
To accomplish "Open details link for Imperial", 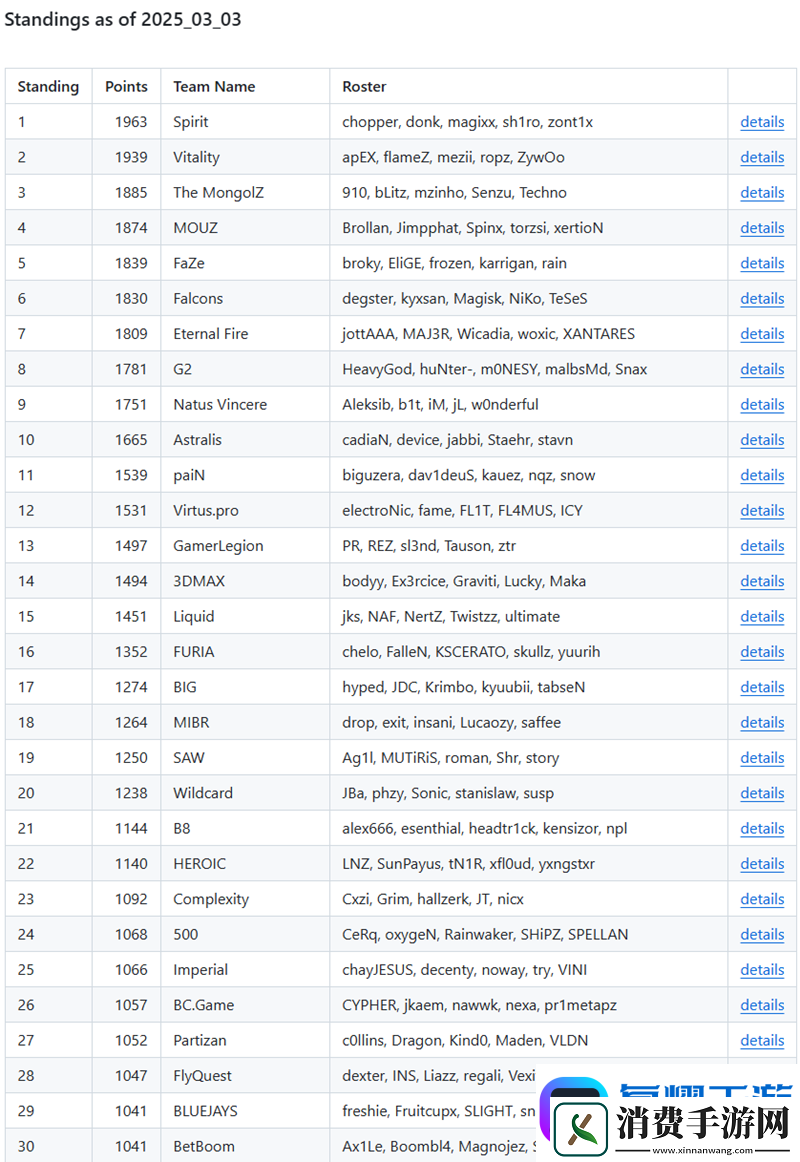I will pos(761,969).
